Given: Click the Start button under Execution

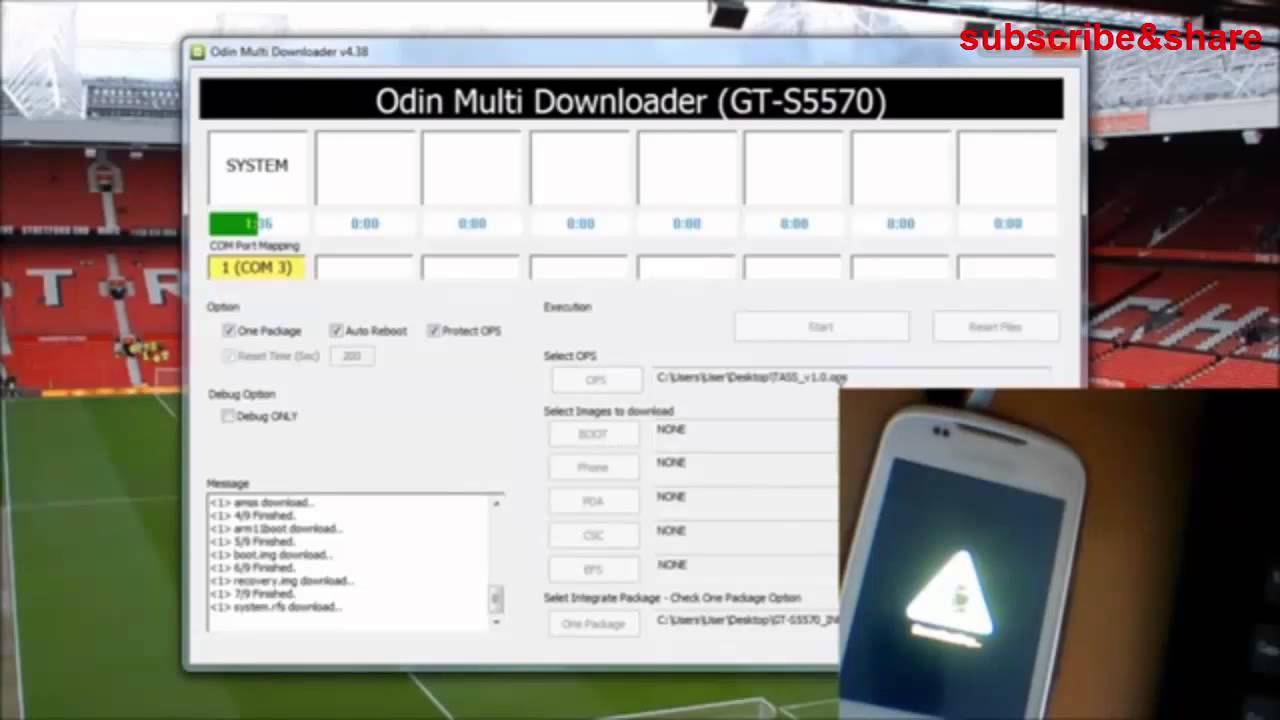Looking at the screenshot, I should coord(821,327).
